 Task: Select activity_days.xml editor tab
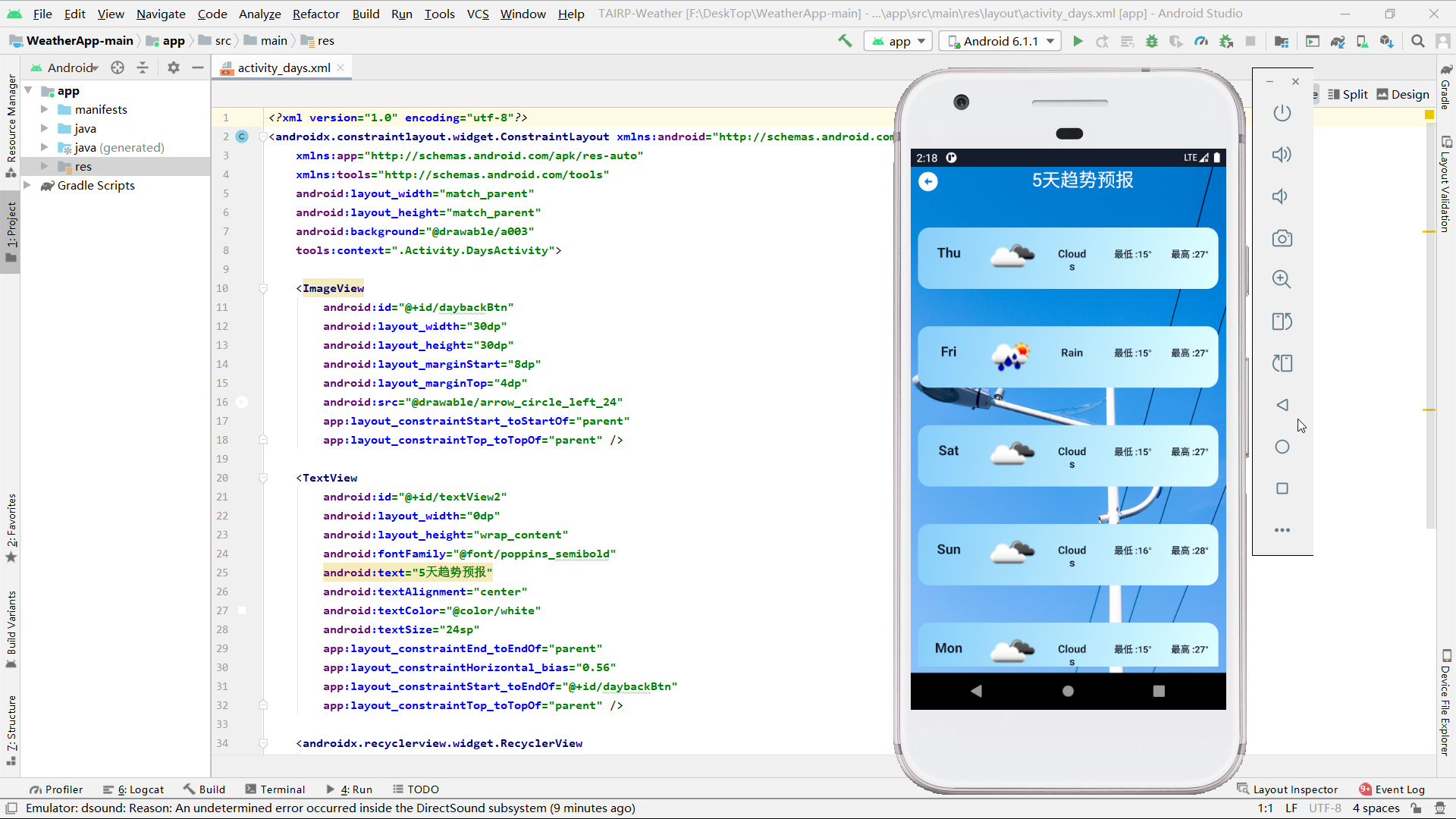284,67
